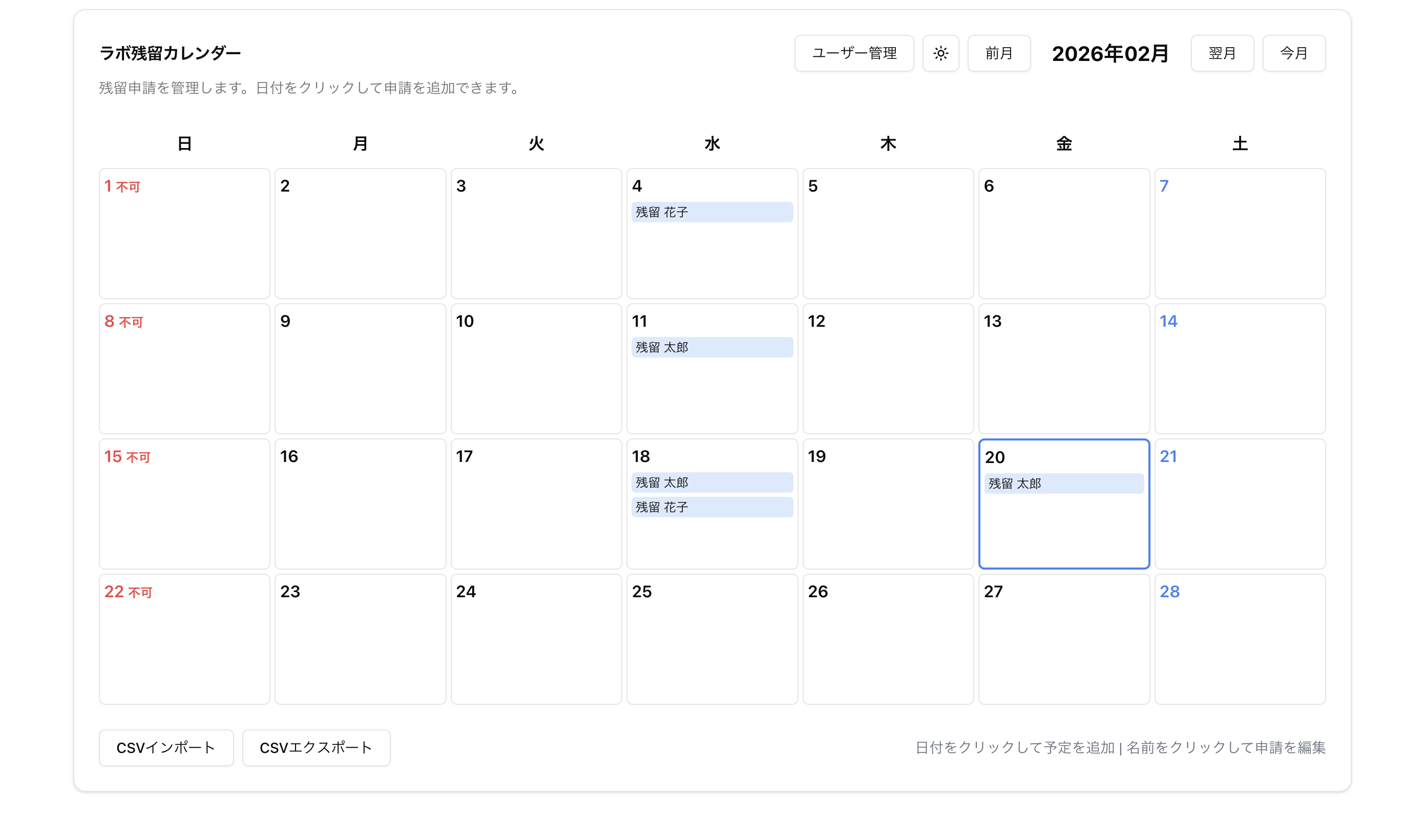Screen dimensions: 1424x840
Task: Go to previous month with 前月
Action: point(998,53)
